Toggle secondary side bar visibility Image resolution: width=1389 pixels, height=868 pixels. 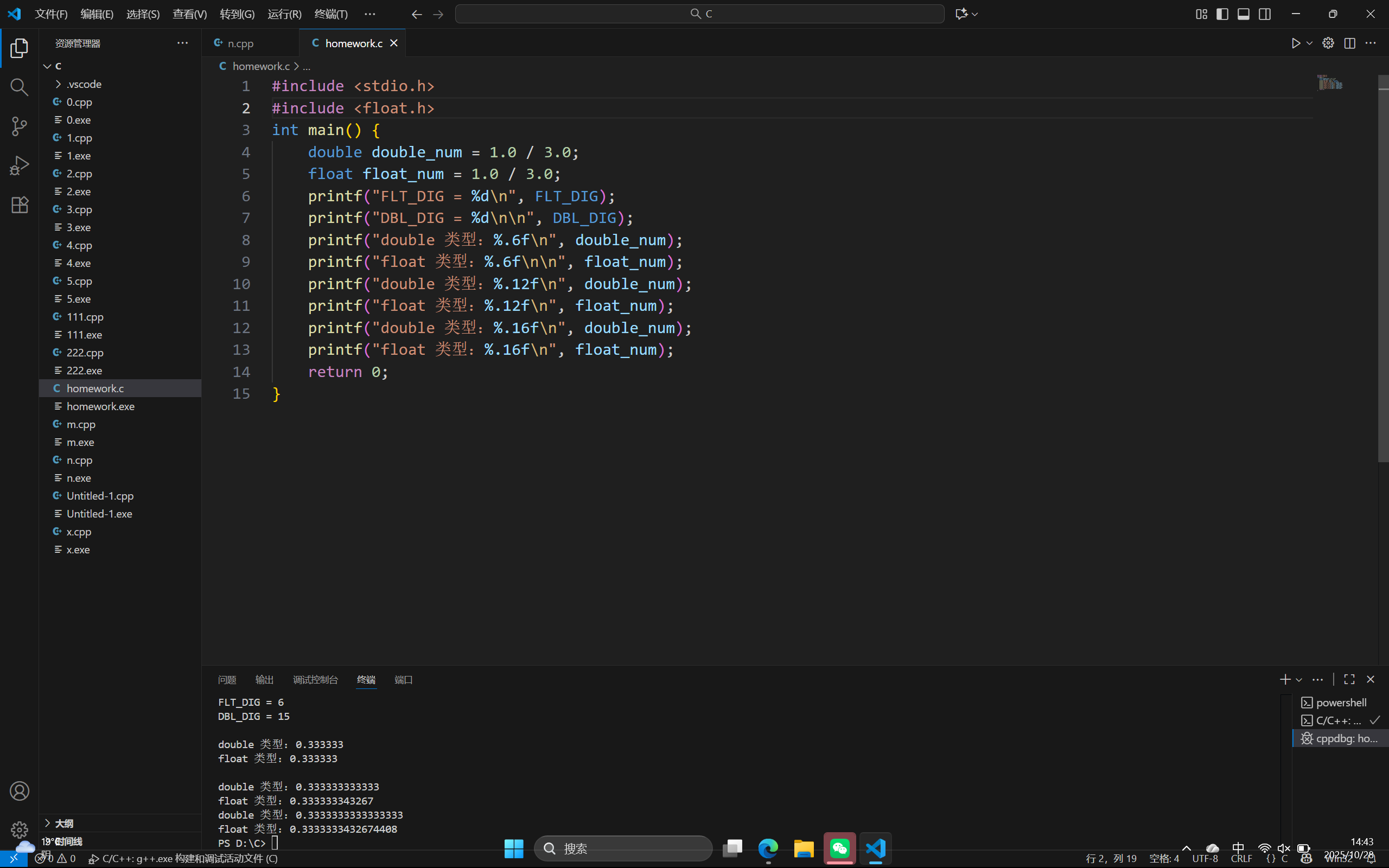(x=1264, y=14)
